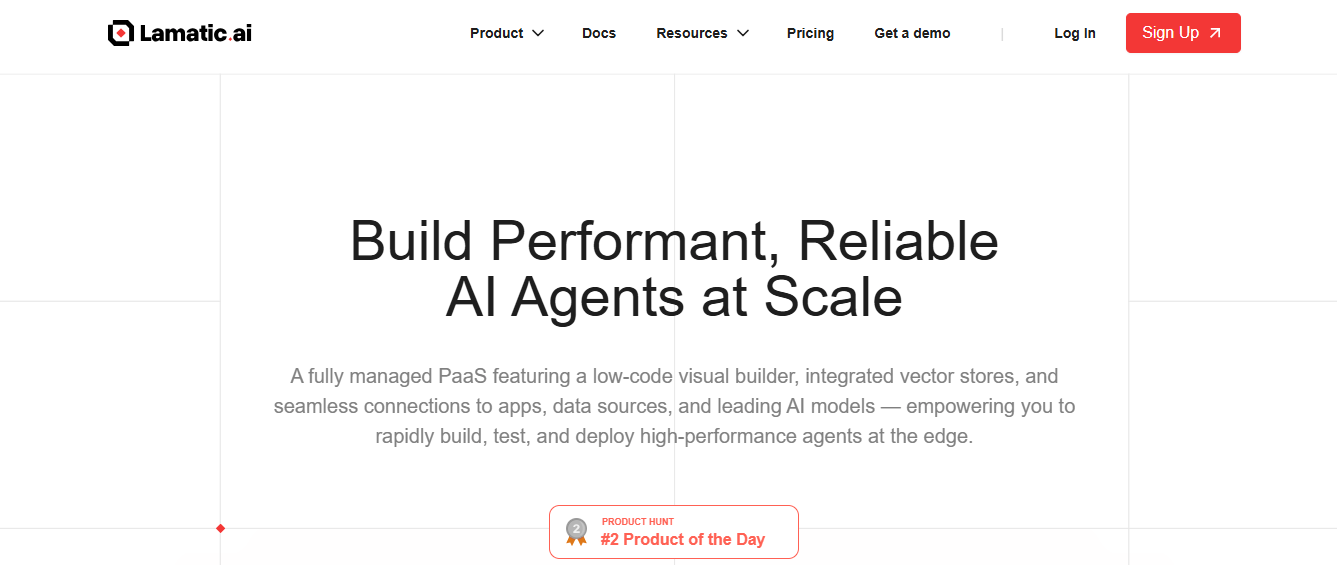Image resolution: width=1337 pixels, height=565 pixels.
Task: Click the Log In link
Action: [1075, 33]
